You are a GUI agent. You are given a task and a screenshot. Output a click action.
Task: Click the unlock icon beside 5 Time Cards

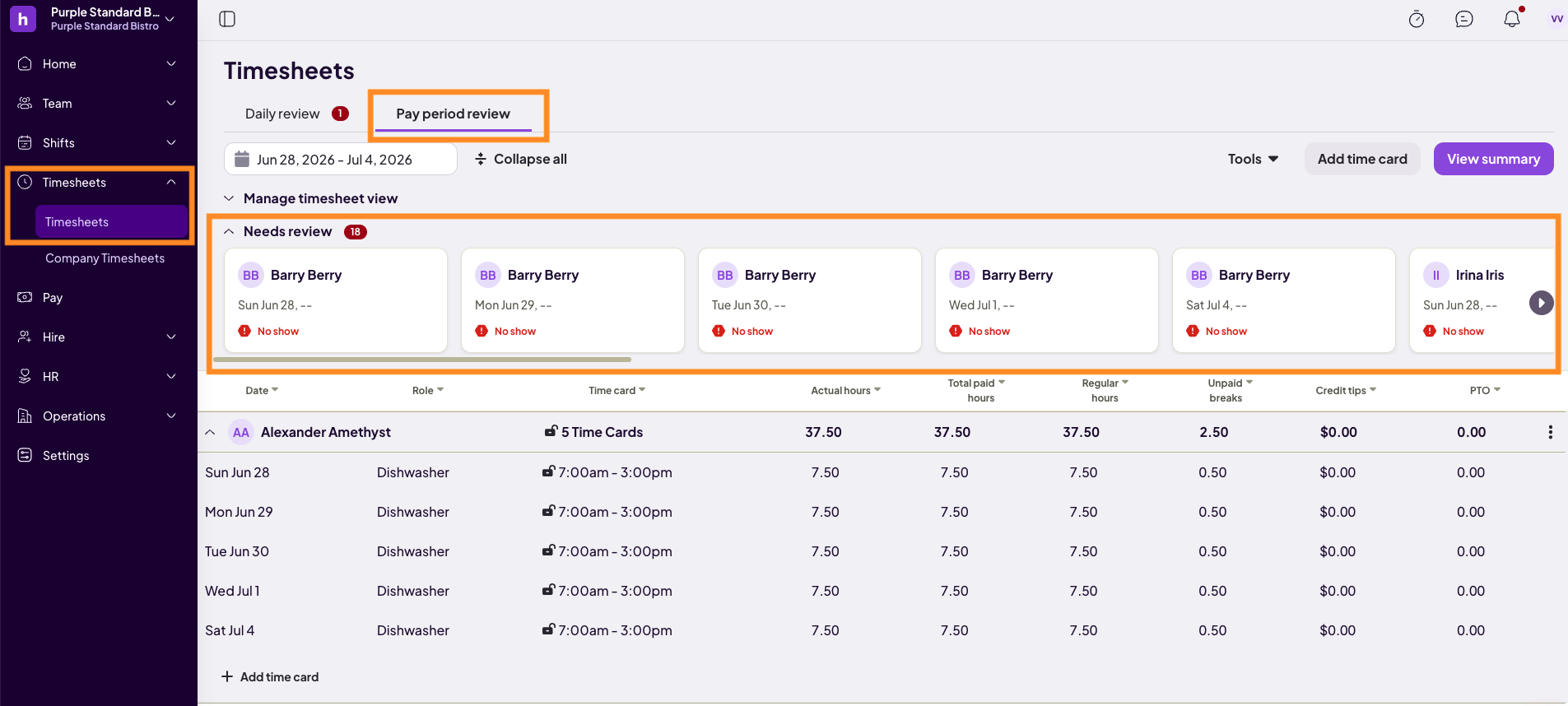click(x=551, y=431)
